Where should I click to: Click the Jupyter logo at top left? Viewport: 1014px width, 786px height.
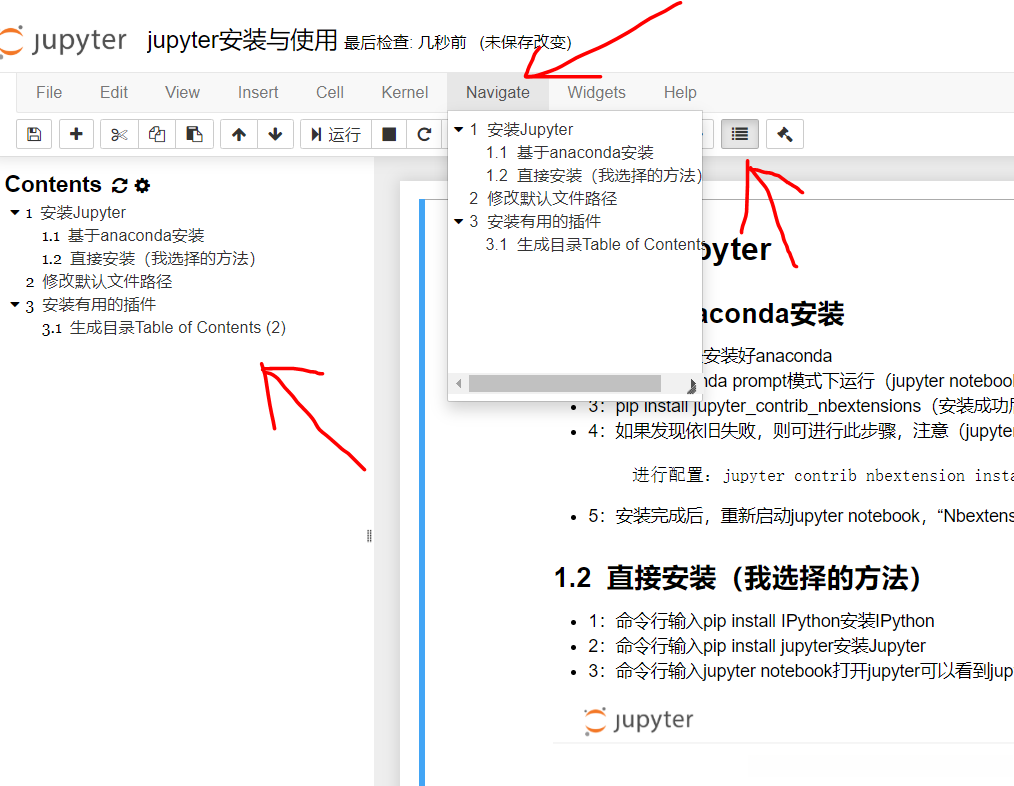(63, 41)
